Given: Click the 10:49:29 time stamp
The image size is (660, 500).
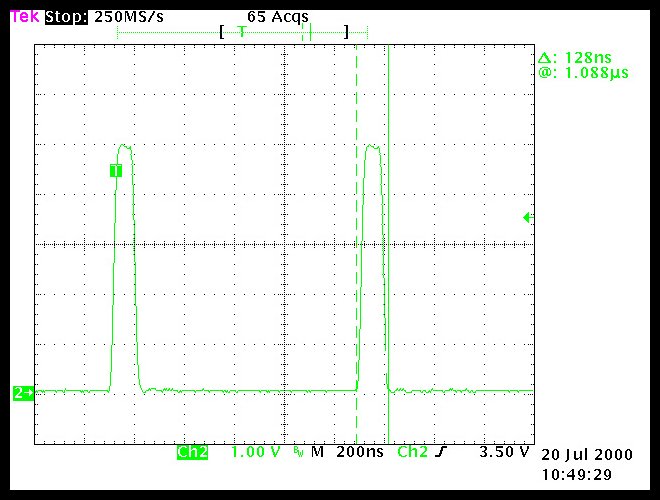Looking at the screenshot, I should click(576, 475).
